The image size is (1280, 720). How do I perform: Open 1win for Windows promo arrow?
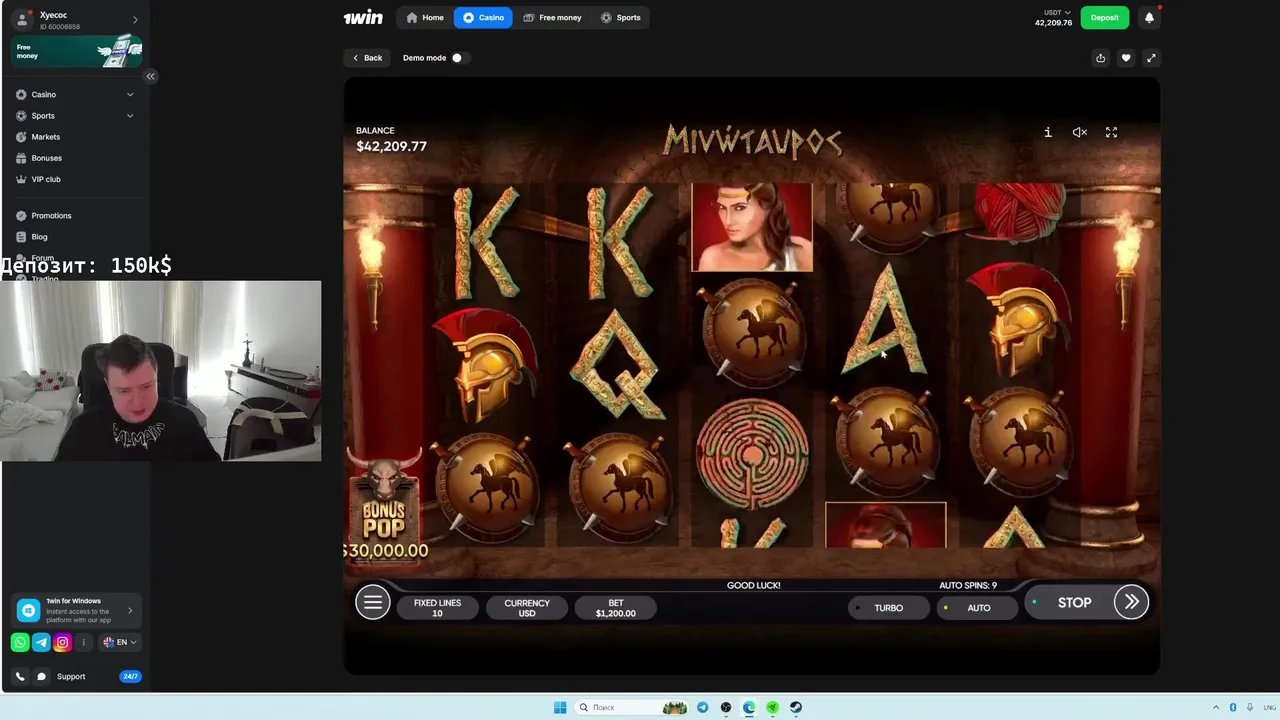coord(130,610)
